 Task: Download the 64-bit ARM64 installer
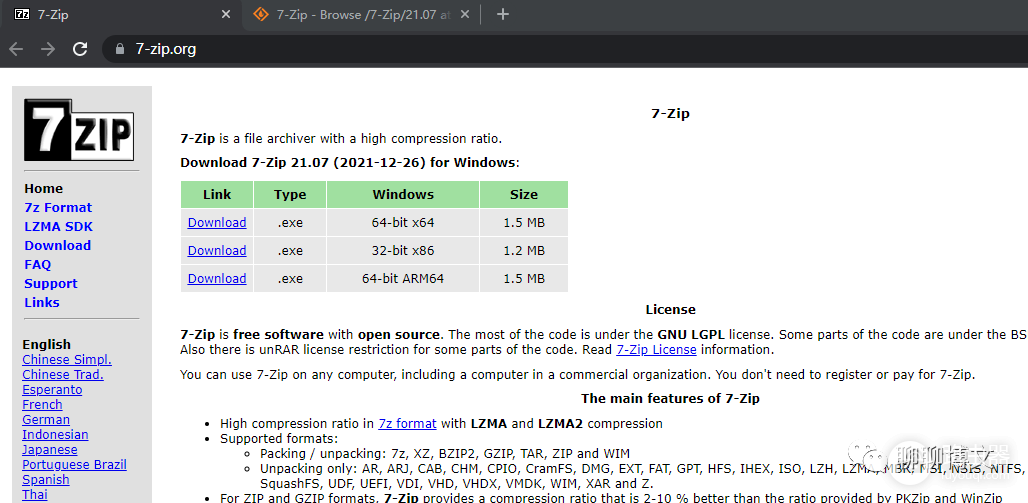click(217, 279)
